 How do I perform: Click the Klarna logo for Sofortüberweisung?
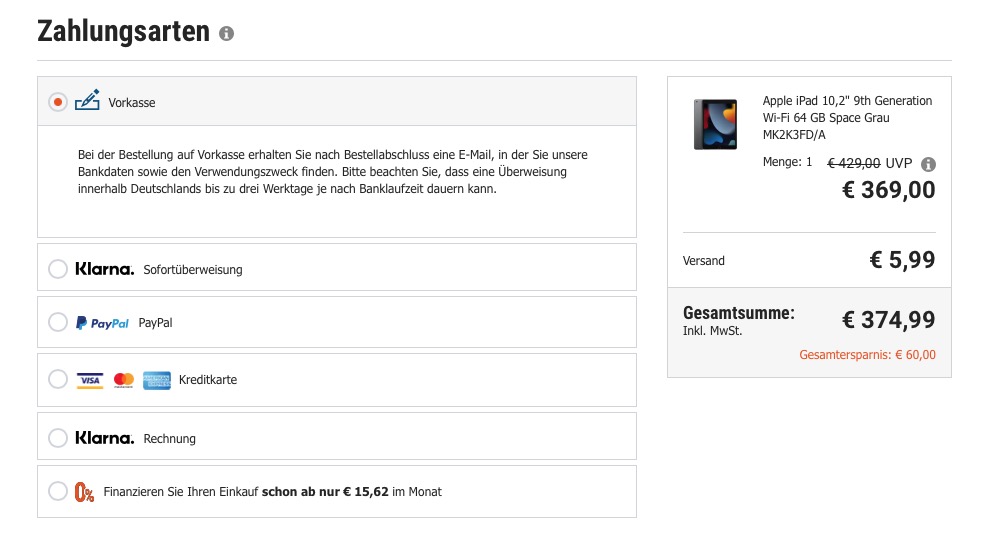pos(104,269)
